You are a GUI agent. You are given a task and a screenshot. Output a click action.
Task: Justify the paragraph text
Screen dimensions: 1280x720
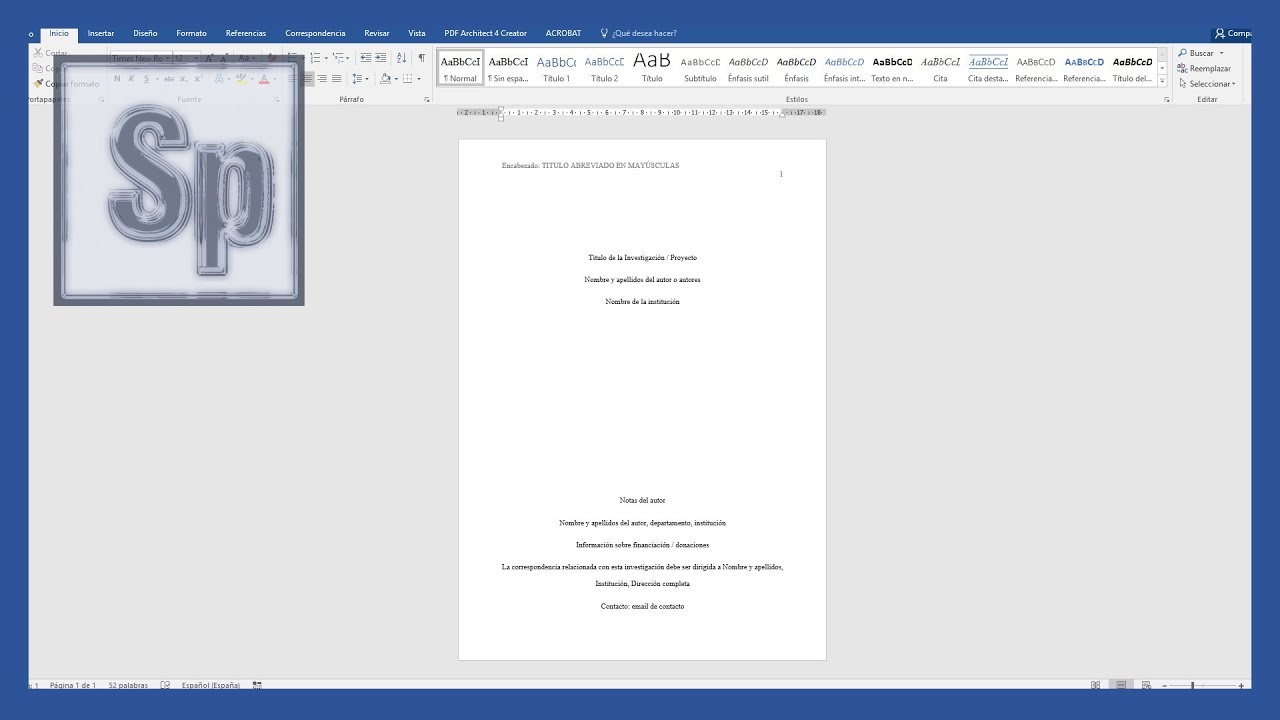(336, 78)
